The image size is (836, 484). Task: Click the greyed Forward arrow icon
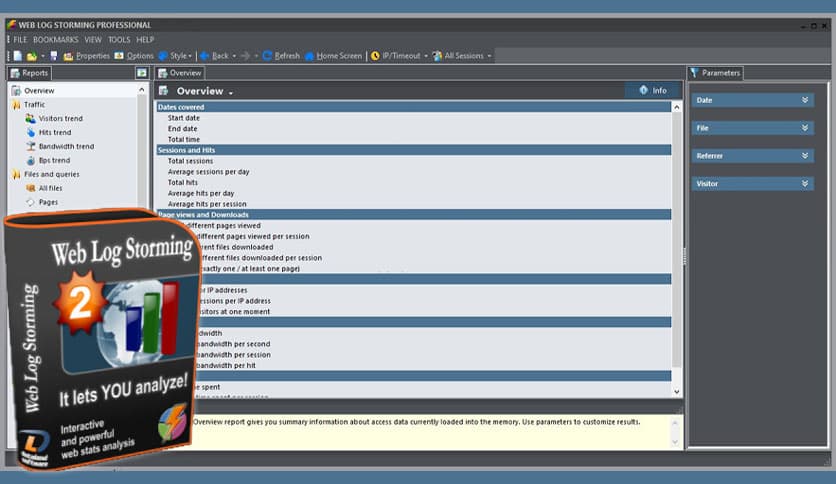point(245,56)
